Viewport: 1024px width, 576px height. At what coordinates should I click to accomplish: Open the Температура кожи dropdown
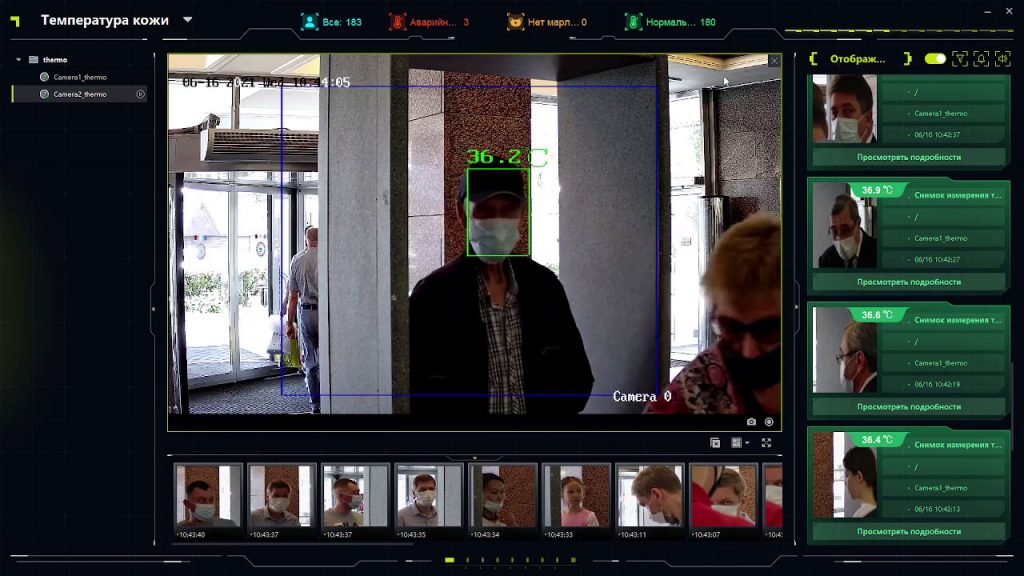(x=188, y=20)
